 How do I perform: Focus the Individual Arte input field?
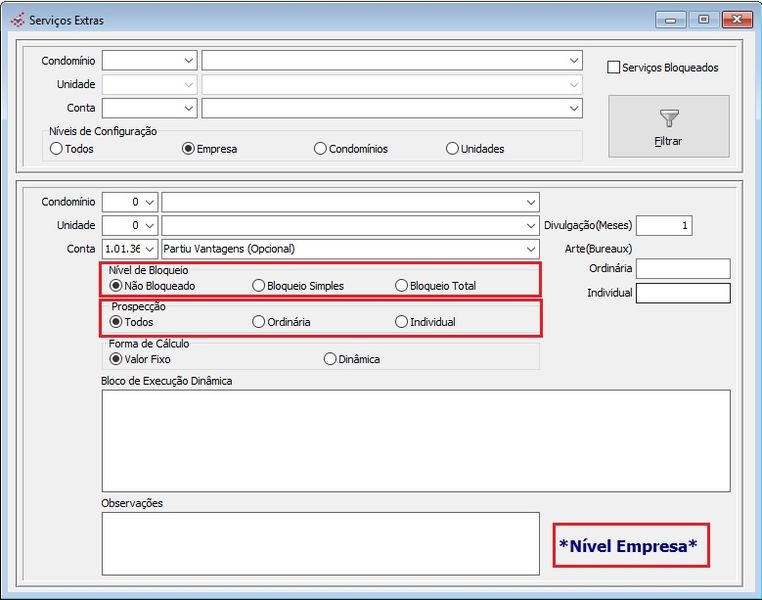pos(683,293)
